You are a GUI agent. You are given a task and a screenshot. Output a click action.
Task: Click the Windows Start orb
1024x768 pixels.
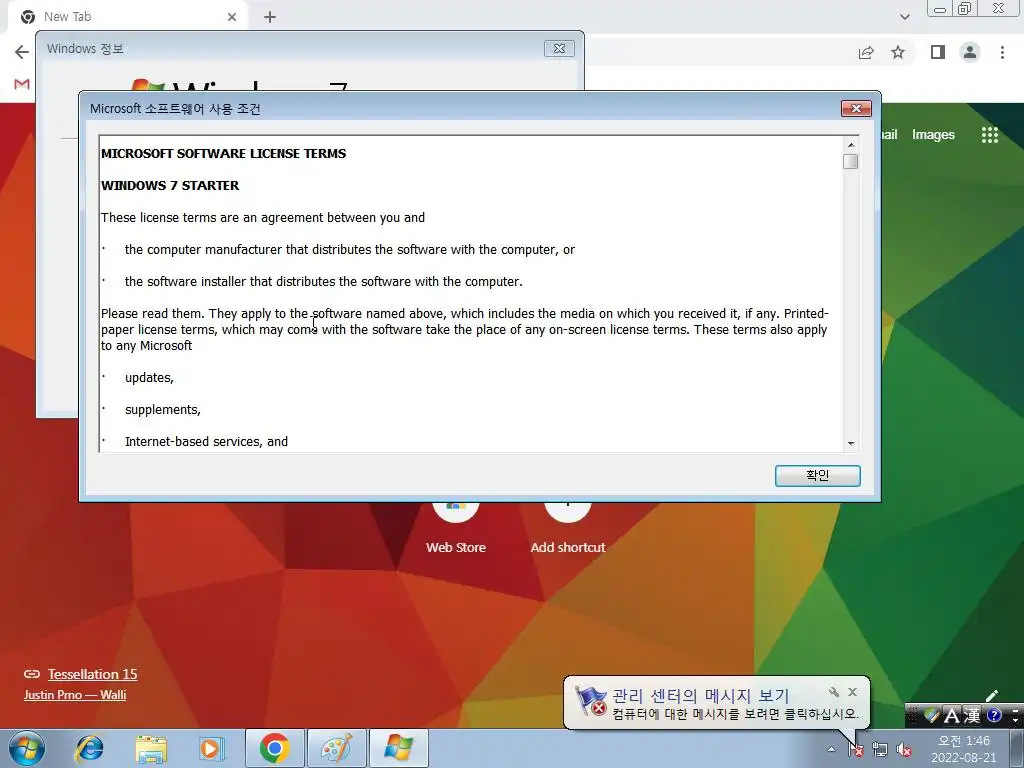pos(27,748)
